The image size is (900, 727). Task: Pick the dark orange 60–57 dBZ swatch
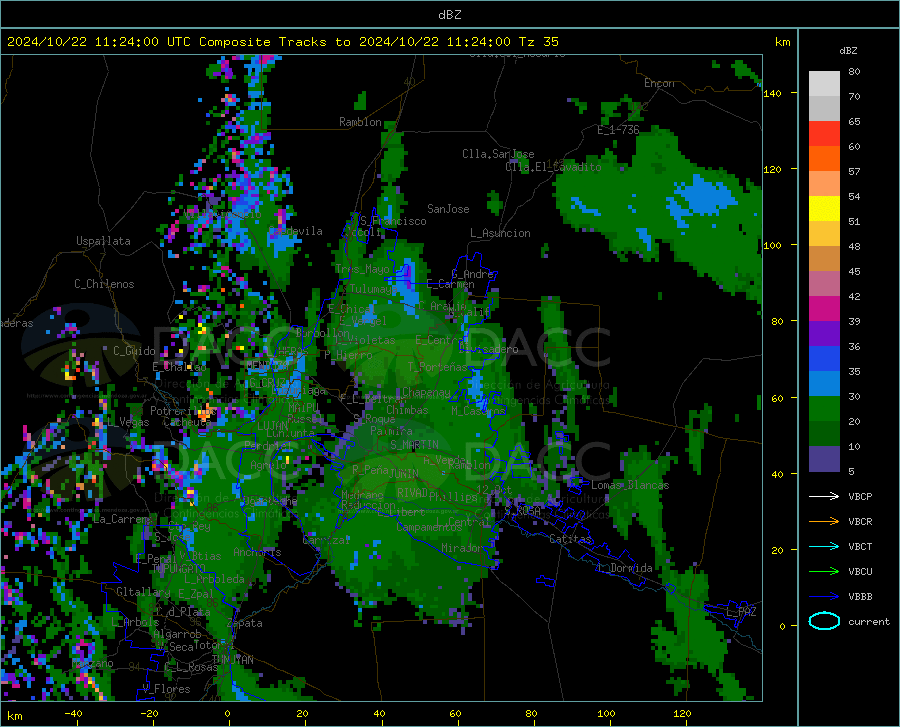824,159
